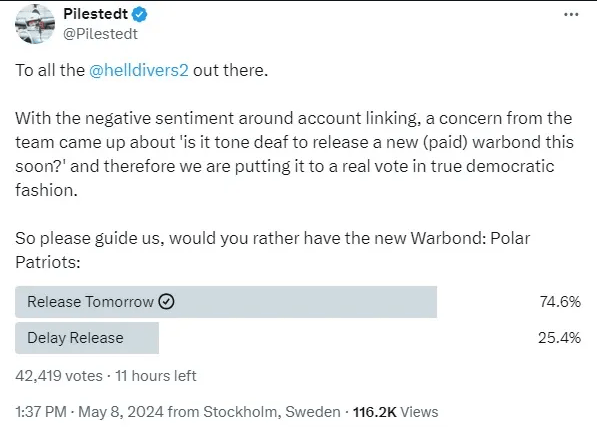Open the 1:37 PM timestamp link

pyautogui.click(x=41, y=412)
